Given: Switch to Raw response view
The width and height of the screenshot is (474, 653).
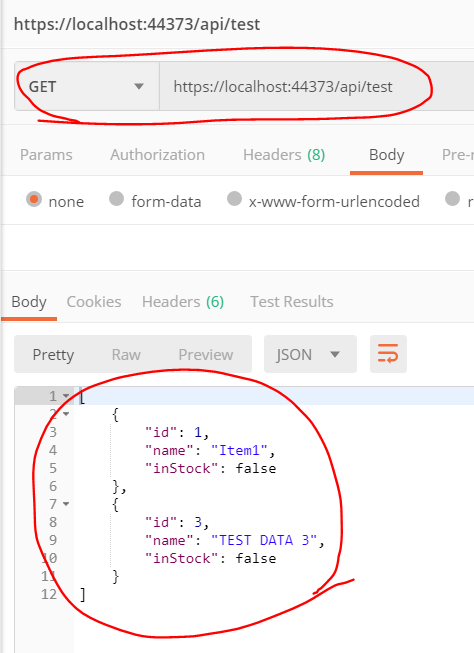Looking at the screenshot, I should pos(126,355).
